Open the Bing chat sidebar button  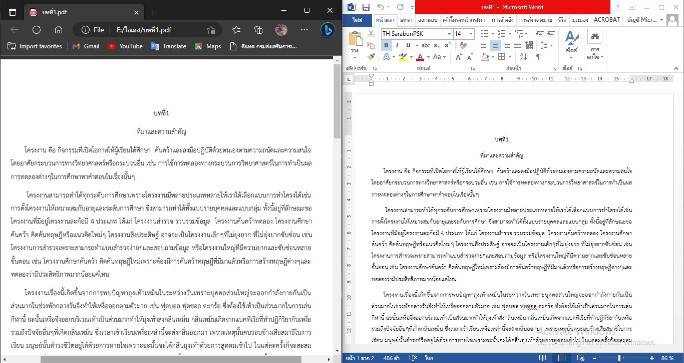pos(327,30)
